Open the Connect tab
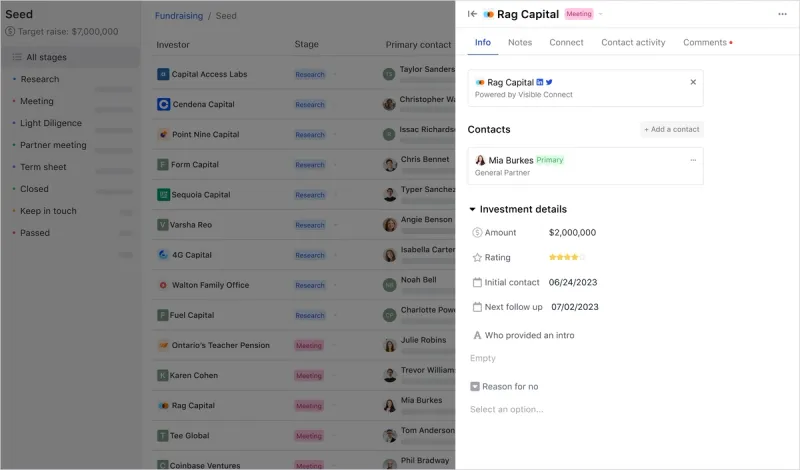800x470 pixels. tap(566, 42)
